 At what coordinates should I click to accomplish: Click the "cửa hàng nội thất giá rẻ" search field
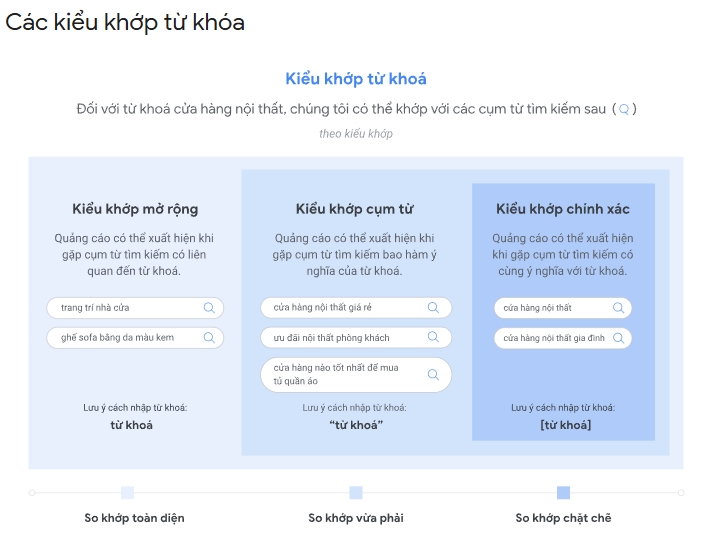[340, 308]
